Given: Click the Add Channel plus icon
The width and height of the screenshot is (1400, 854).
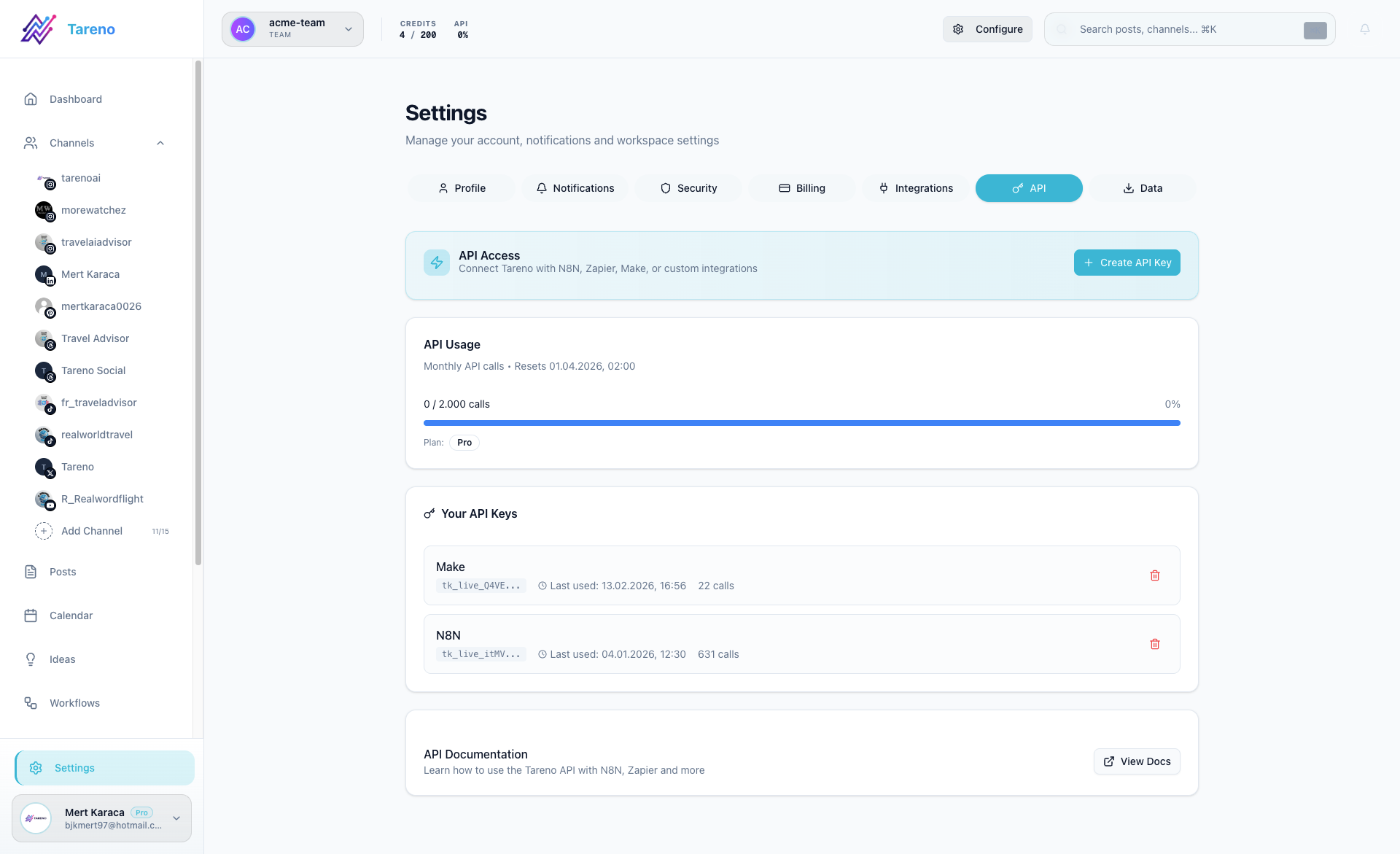Looking at the screenshot, I should 44,531.
